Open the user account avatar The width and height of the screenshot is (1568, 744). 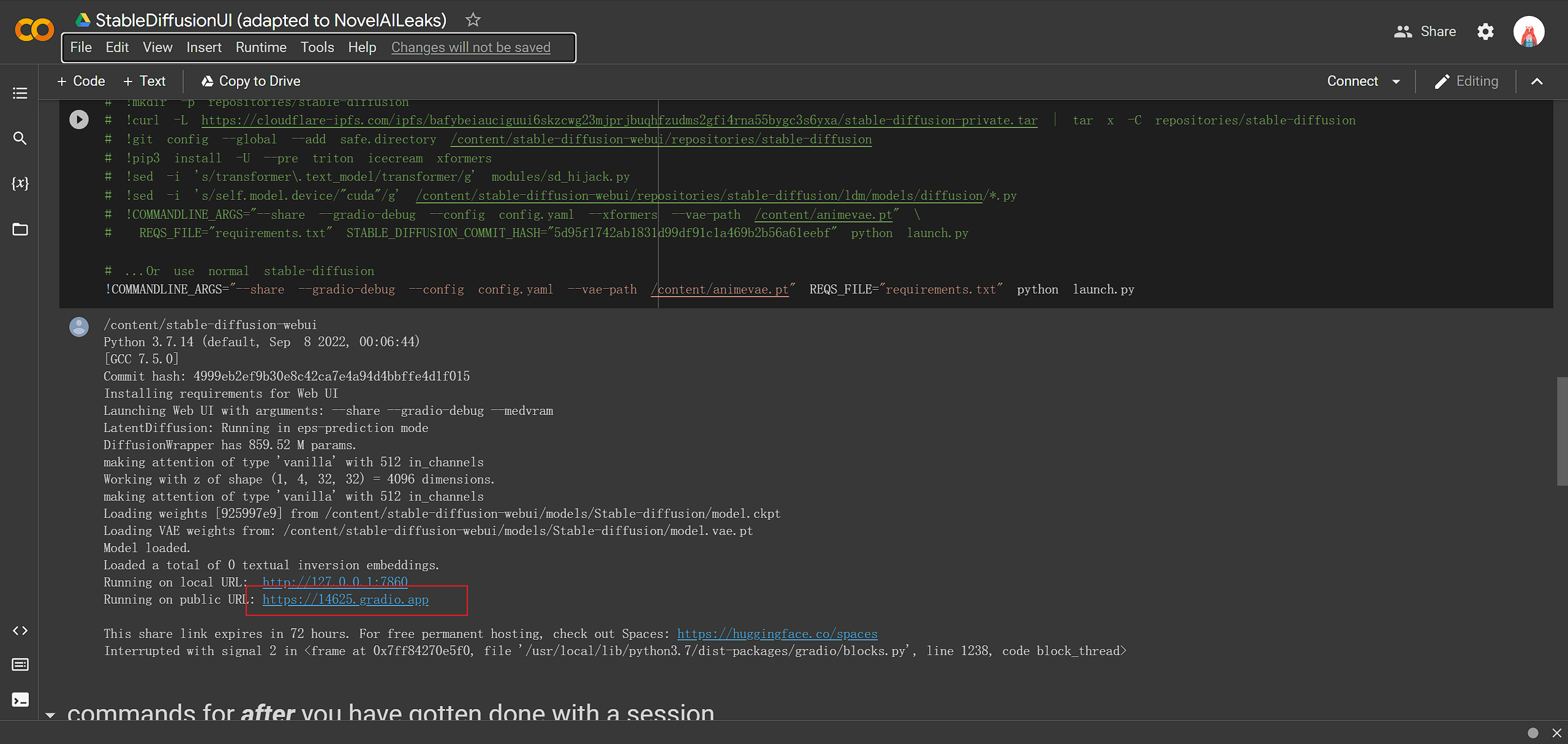(x=1529, y=31)
